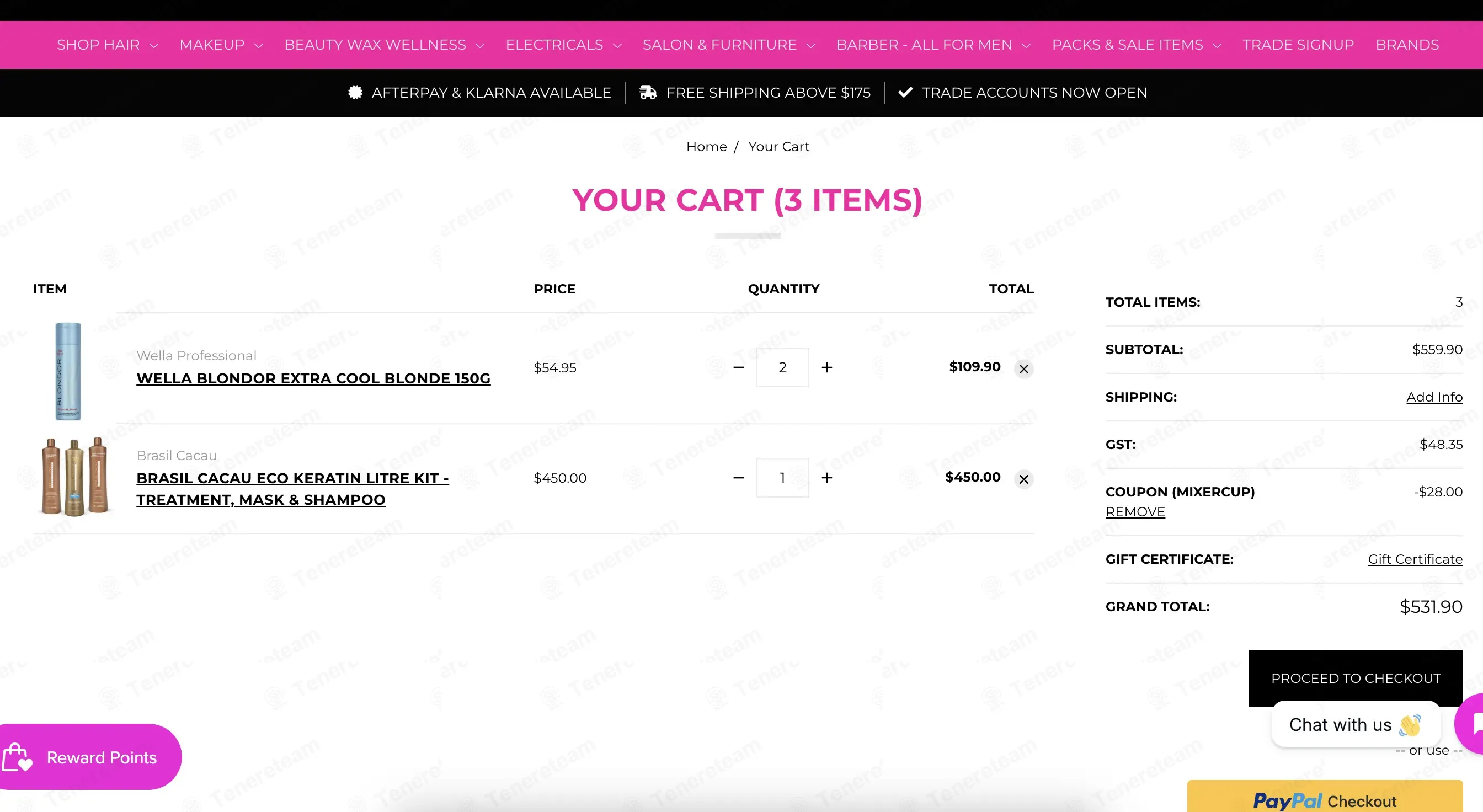Click the trade accounts checkmark icon
Viewport: 1483px width, 812px height.
(905, 92)
